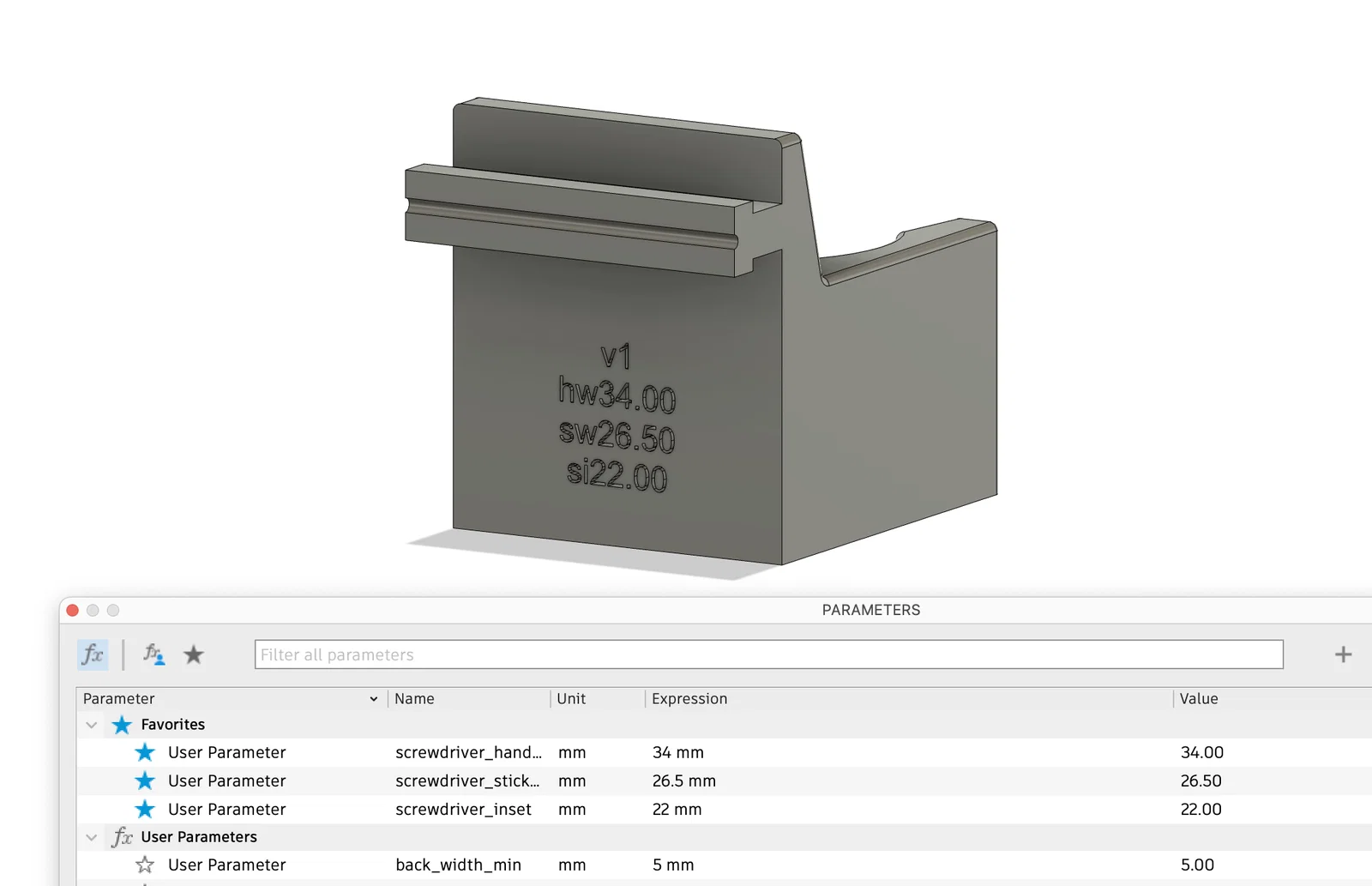
Task: Collapse the User Parameters group
Action: point(91,837)
